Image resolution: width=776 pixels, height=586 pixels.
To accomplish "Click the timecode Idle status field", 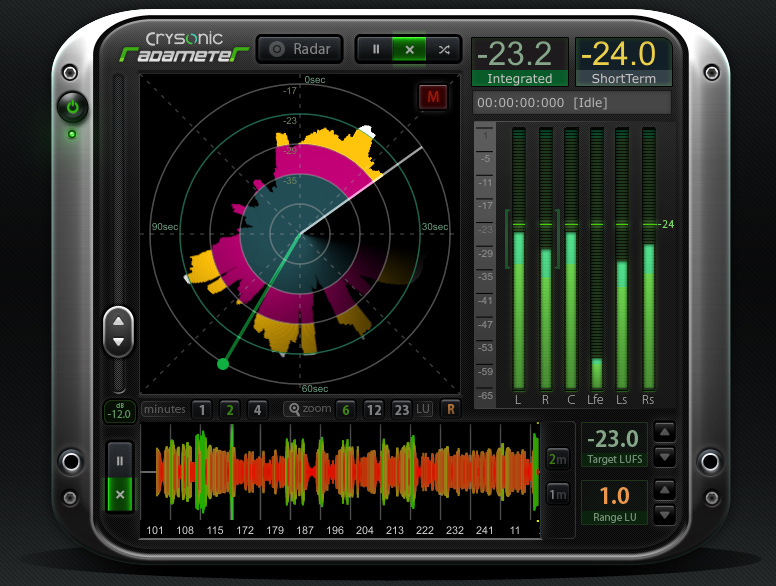I will pos(572,103).
